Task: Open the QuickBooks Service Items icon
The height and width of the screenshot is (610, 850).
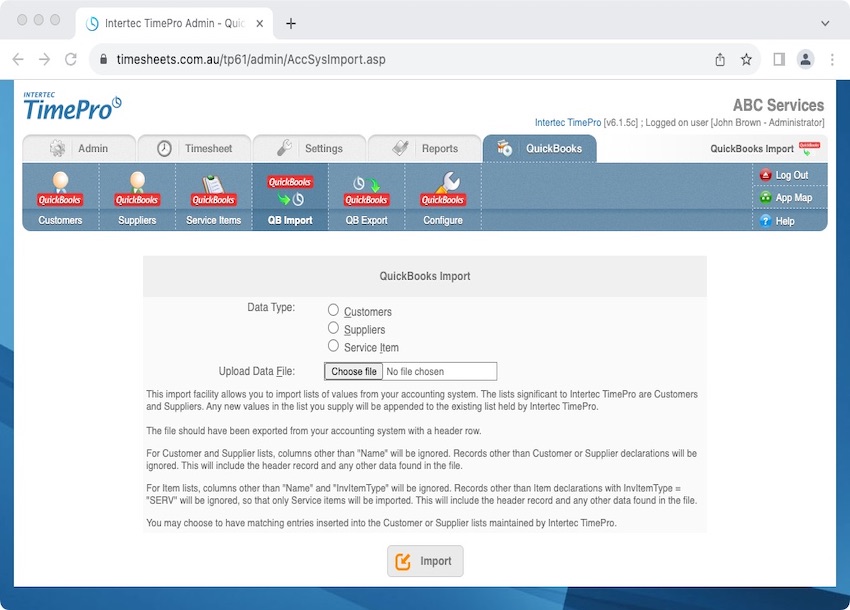Action: coord(214,190)
